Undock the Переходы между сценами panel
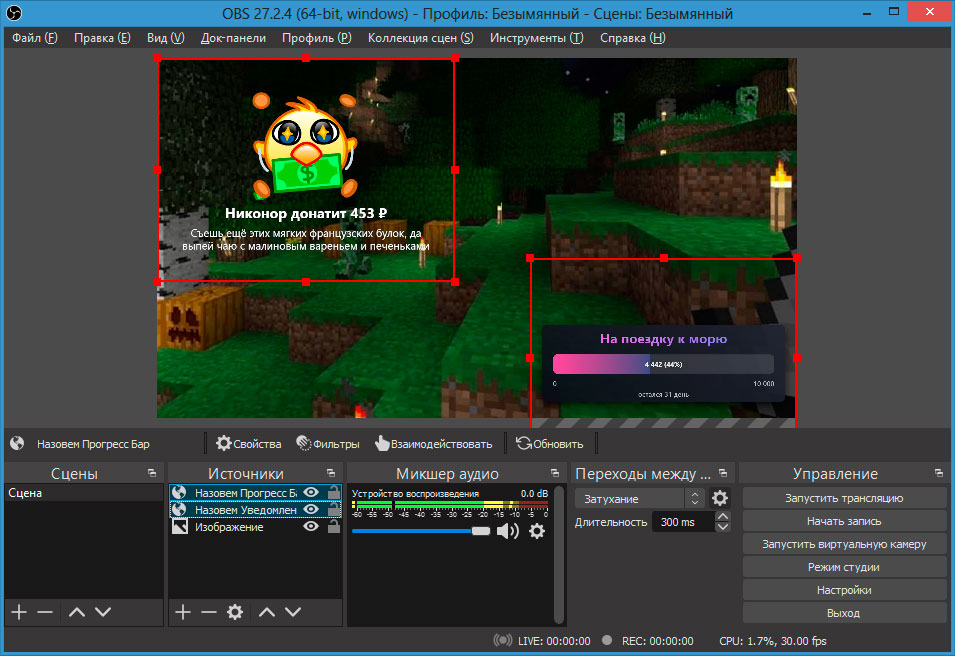Screen dimensions: 955x656 723,473
